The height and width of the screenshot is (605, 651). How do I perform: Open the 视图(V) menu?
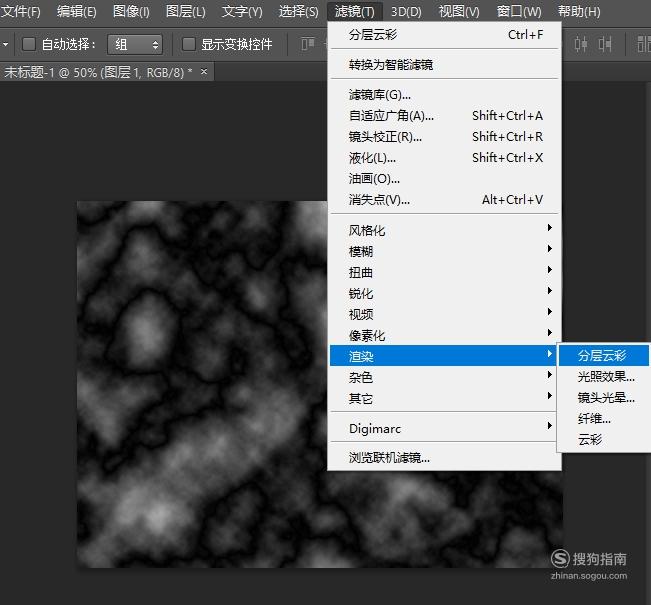click(x=459, y=11)
